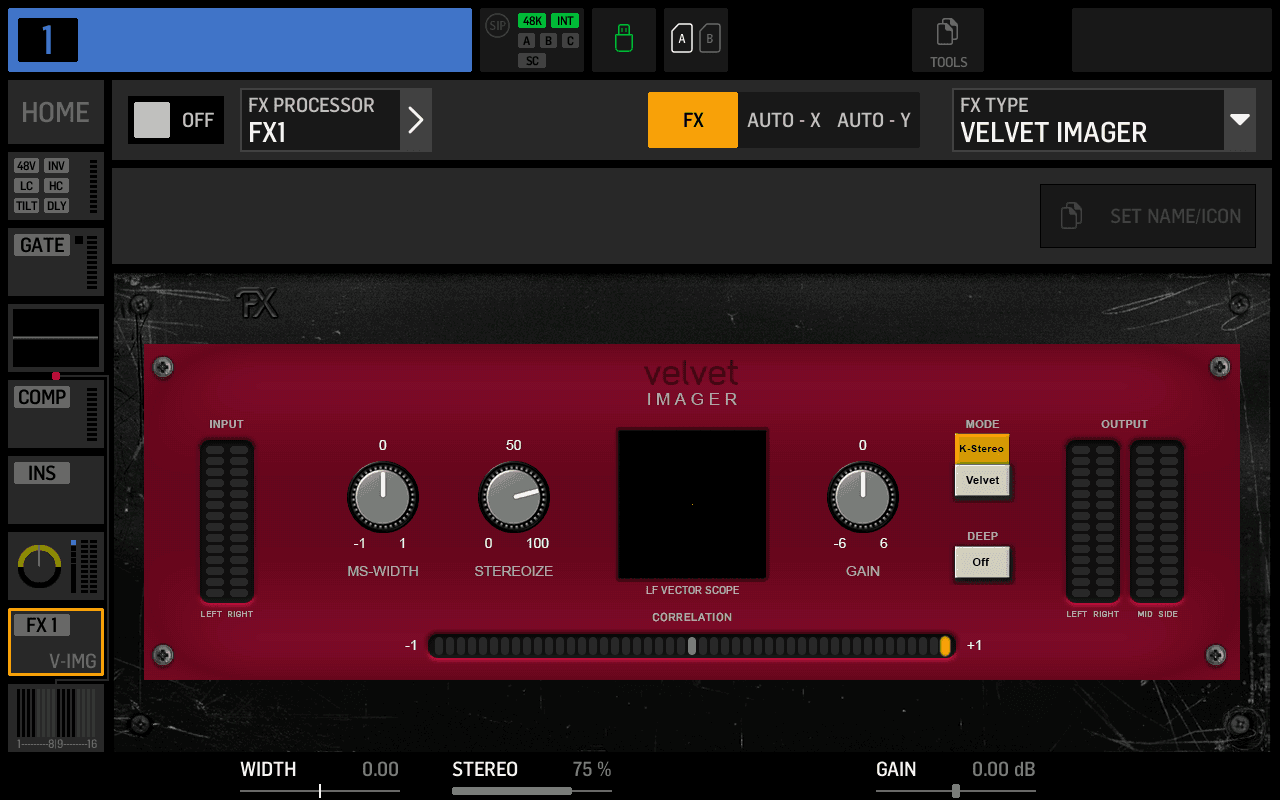The height and width of the screenshot is (800, 1280).
Task: Turn on the DEEP setting
Action: point(982,562)
